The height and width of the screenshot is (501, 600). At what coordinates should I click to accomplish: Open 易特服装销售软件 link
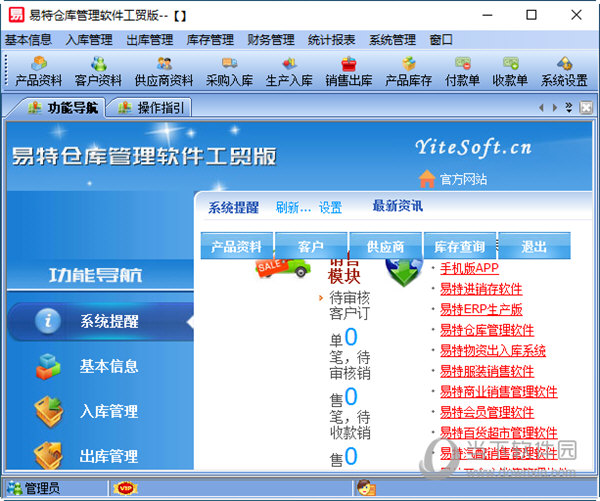(x=487, y=371)
